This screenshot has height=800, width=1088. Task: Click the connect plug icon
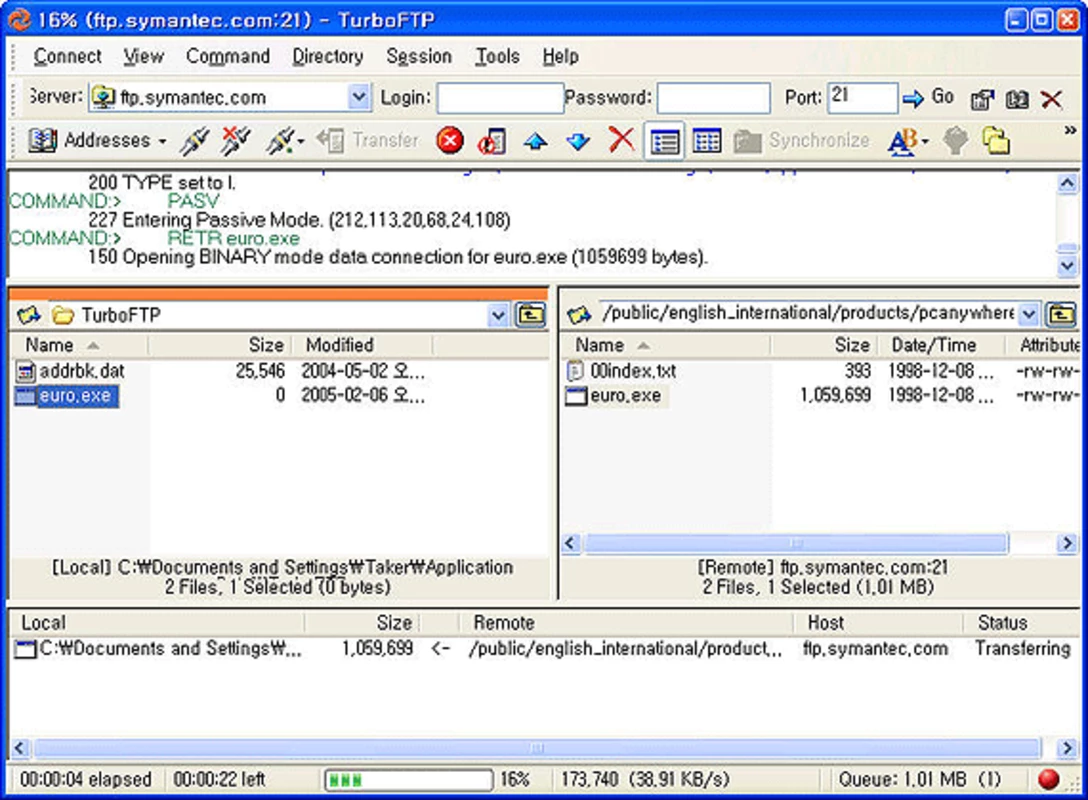click(194, 141)
